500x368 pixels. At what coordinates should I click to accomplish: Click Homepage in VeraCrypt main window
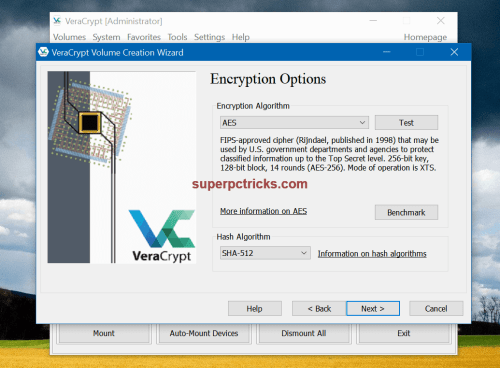coord(425,37)
